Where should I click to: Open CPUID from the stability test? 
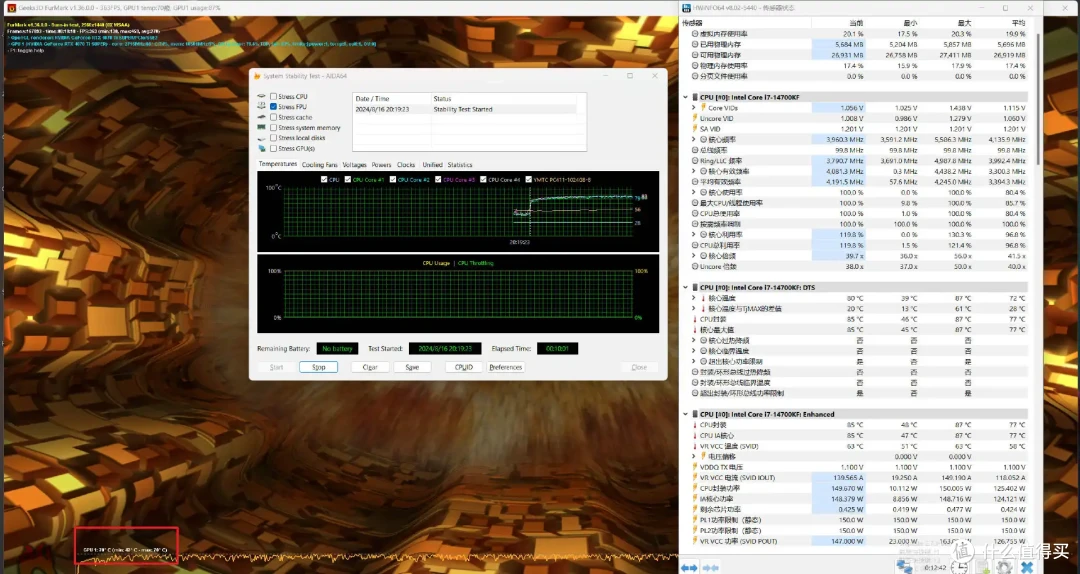(464, 367)
